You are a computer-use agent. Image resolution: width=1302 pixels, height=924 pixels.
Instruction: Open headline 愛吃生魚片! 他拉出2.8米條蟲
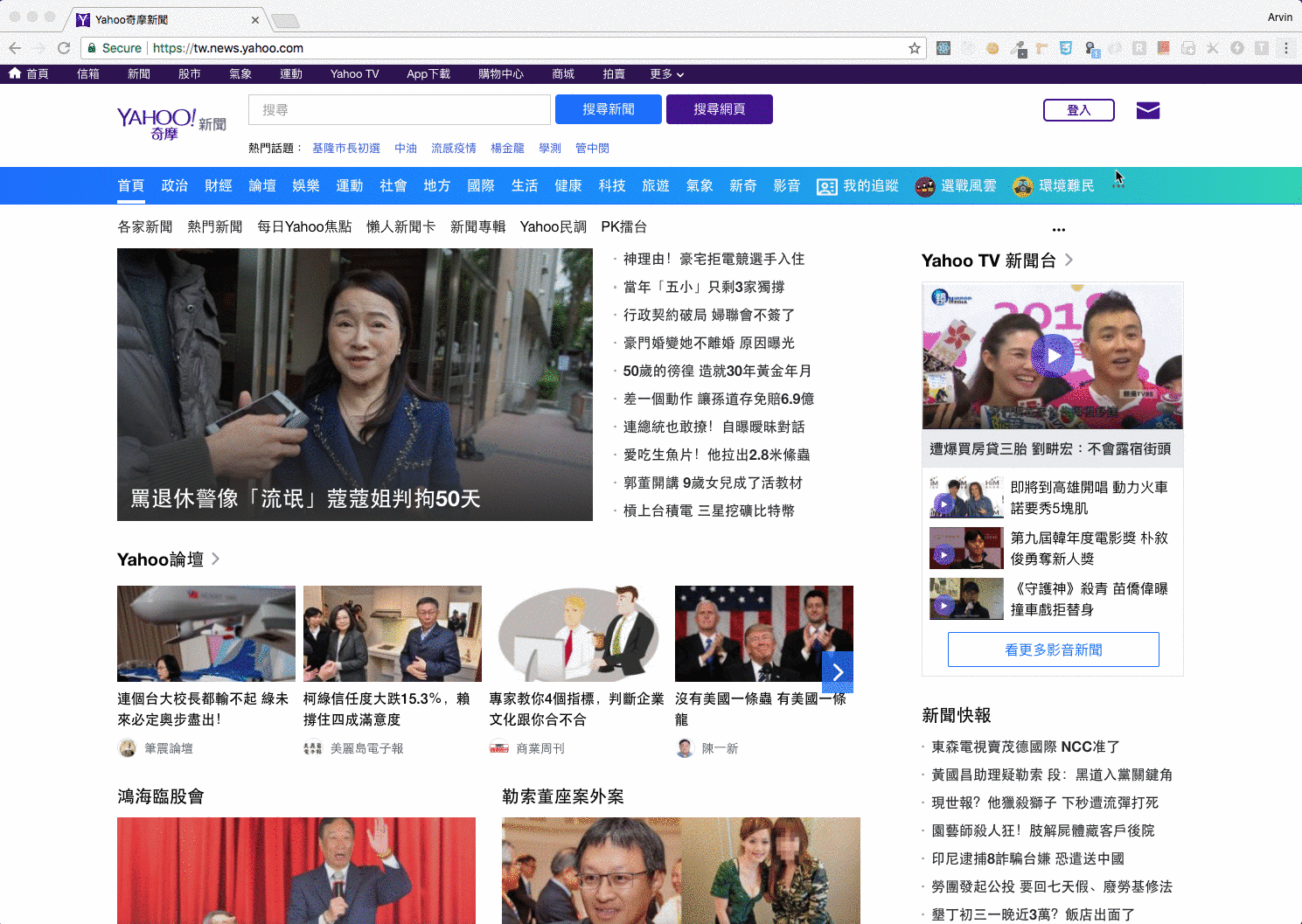716,455
